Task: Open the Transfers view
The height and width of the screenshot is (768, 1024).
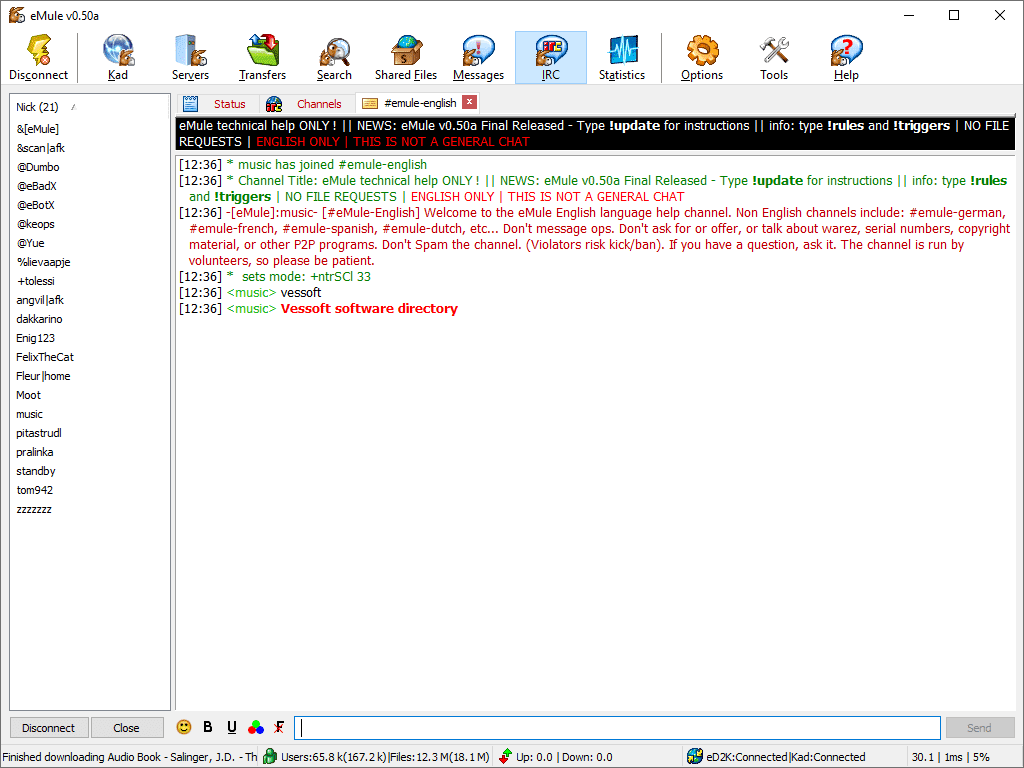Action: [262, 57]
